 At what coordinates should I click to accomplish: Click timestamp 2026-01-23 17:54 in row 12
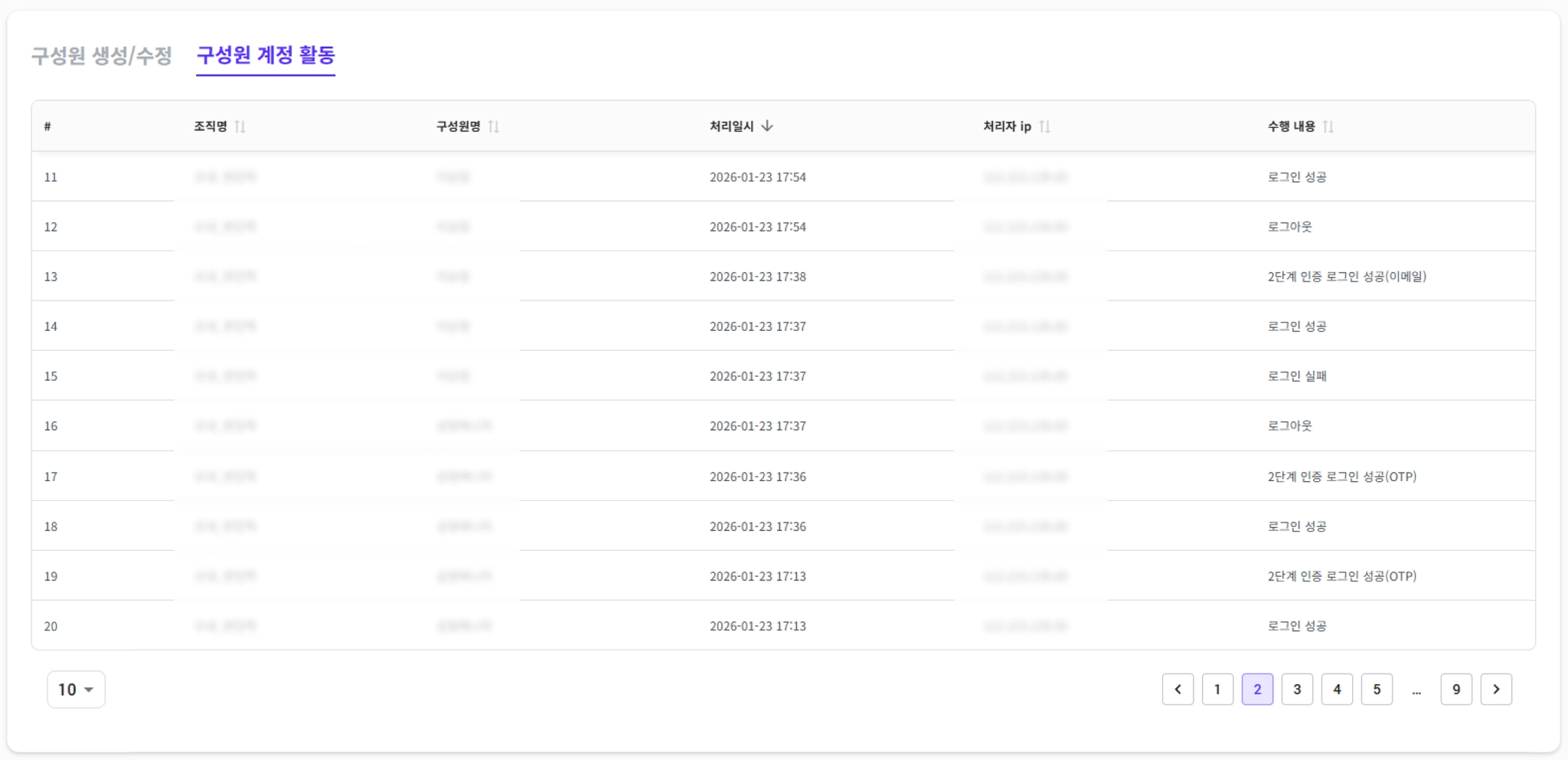758,227
